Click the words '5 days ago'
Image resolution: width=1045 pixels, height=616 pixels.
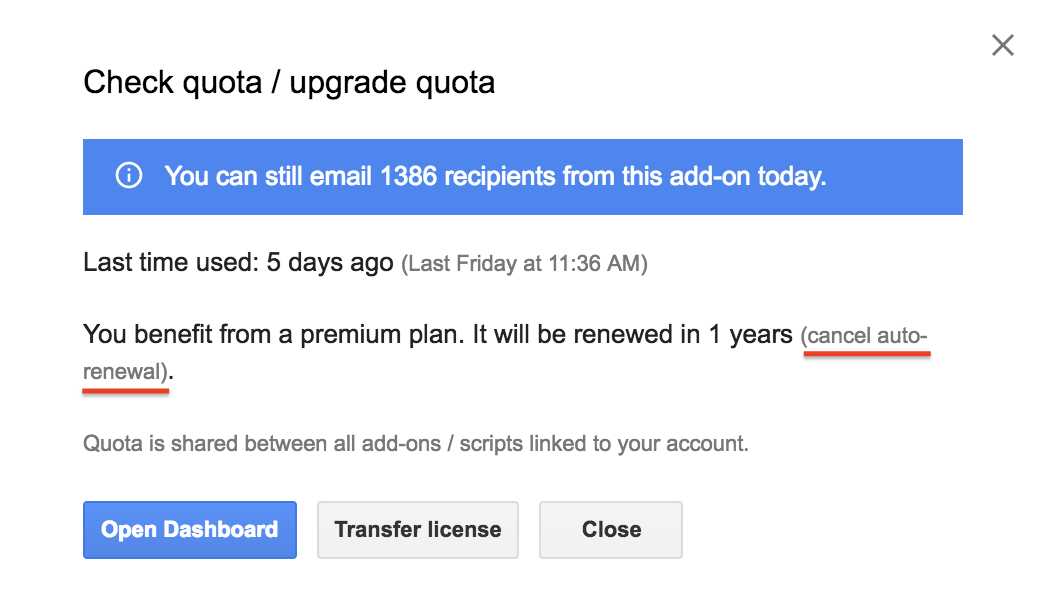pos(330,263)
